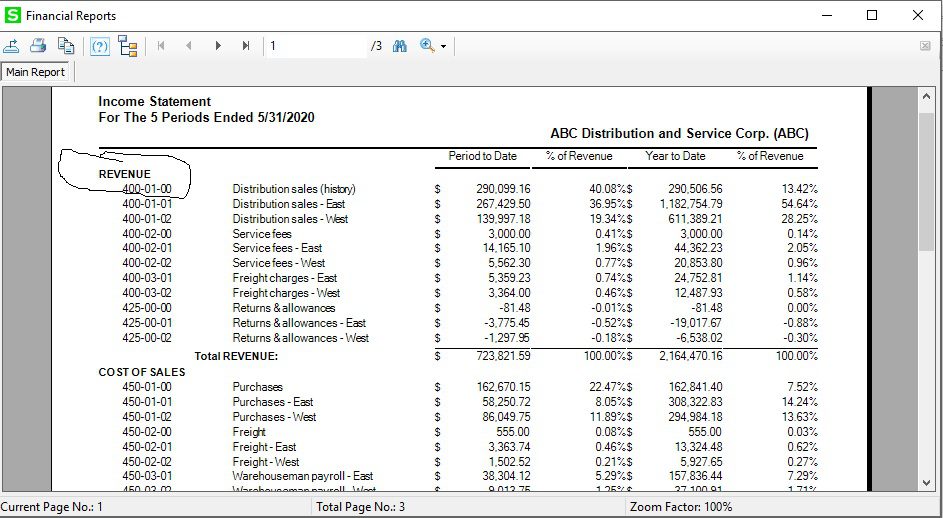Click 'Distribution sales - East' row label
Image resolution: width=943 pixels, height=518 pixels.
coord(289,204)
